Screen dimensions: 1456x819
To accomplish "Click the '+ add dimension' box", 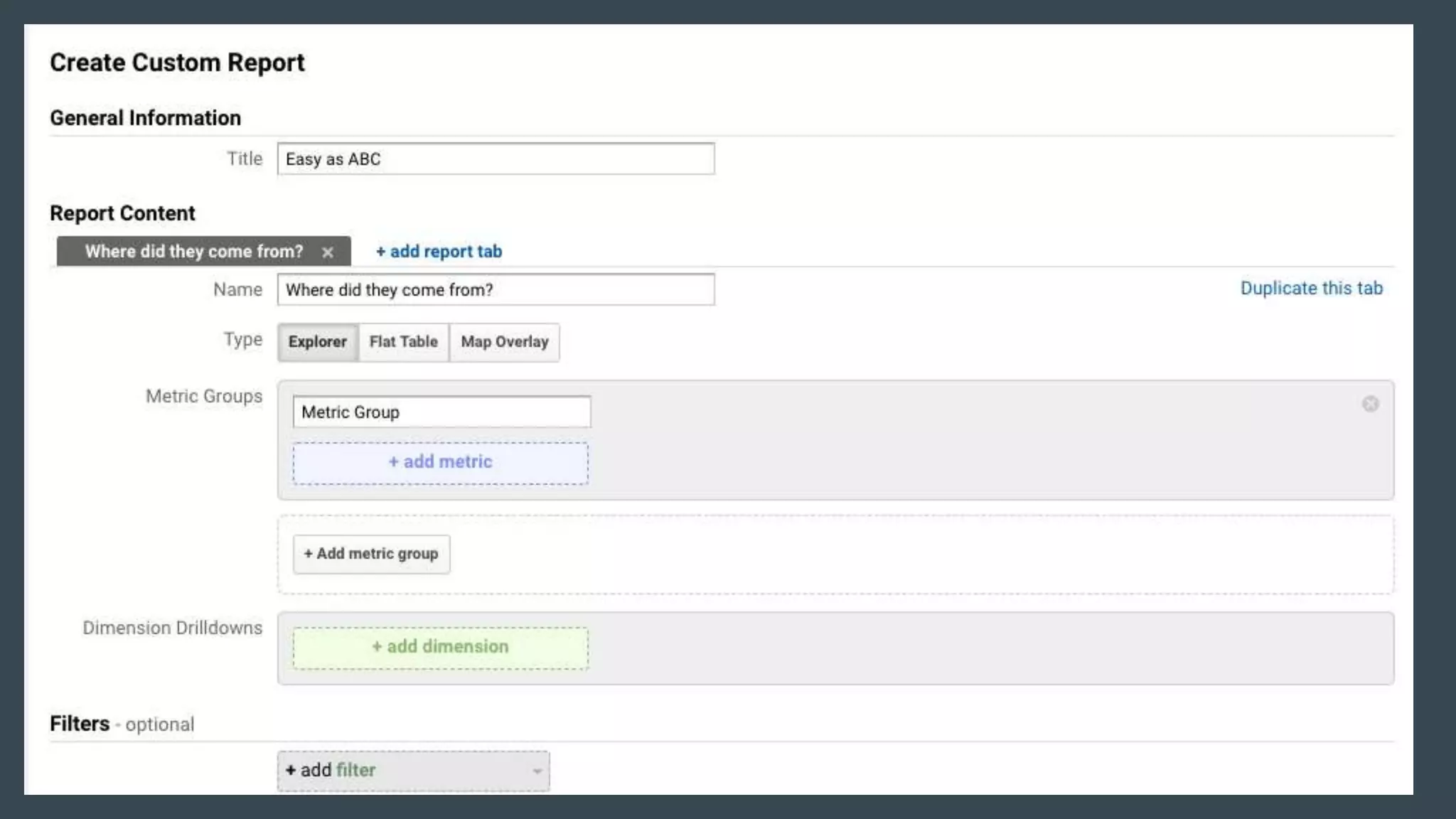I will coord(440,647).
